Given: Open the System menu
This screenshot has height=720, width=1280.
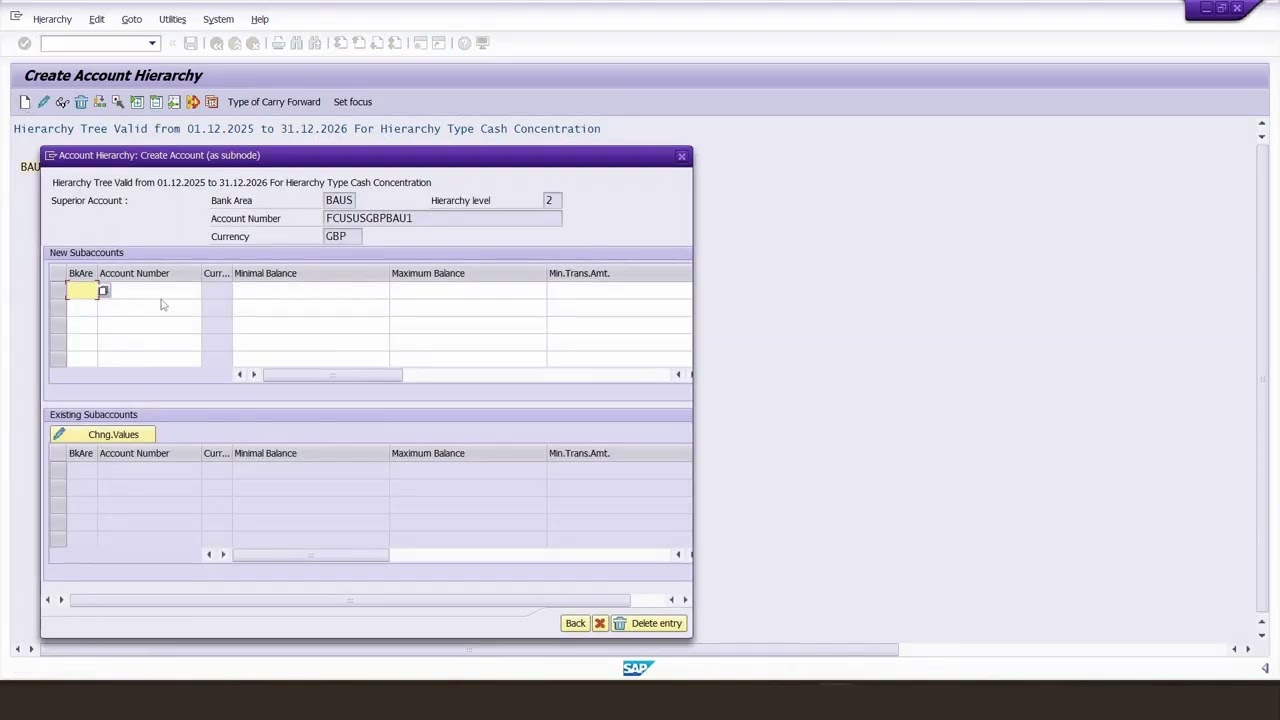Looking at the screenshot, I should [x=218, y=19].
